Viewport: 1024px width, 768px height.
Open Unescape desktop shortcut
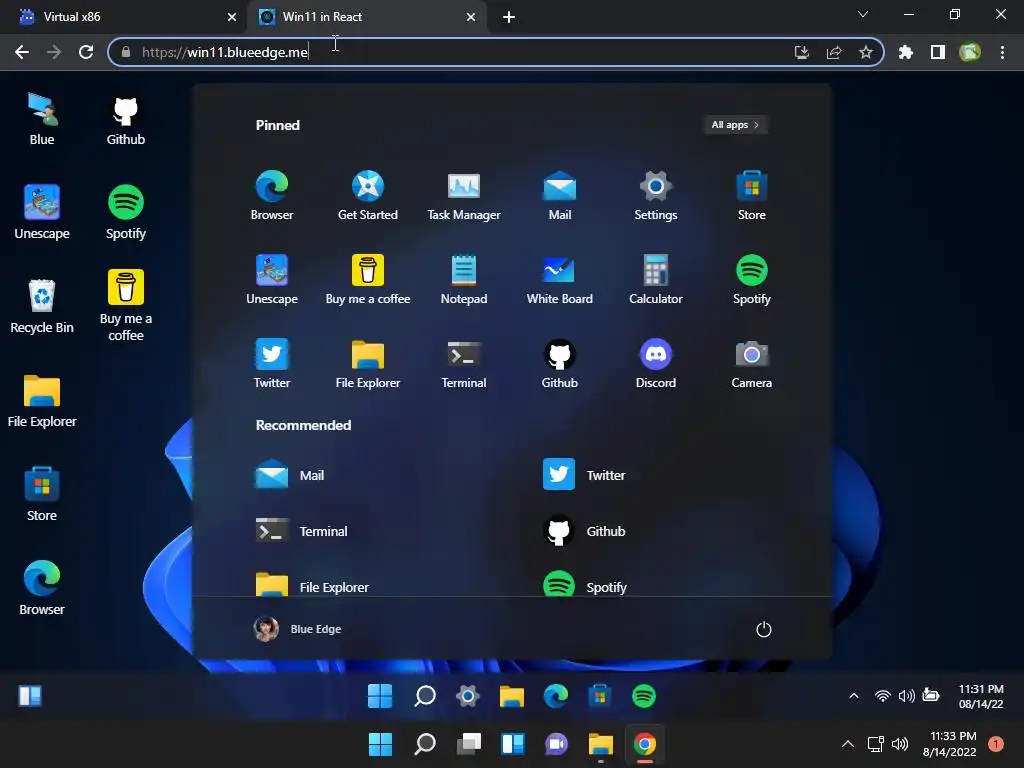(42, 212)
